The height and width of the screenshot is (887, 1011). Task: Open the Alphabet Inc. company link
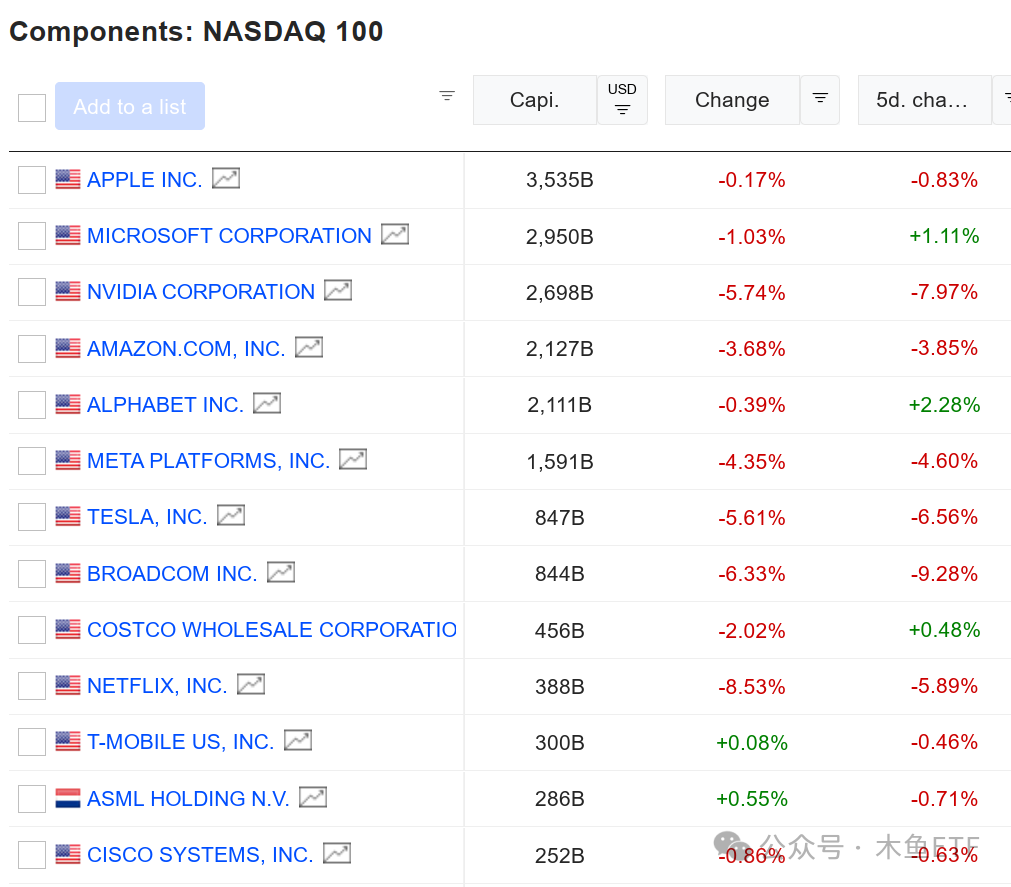pyautogui.click(x=165, y=405)
